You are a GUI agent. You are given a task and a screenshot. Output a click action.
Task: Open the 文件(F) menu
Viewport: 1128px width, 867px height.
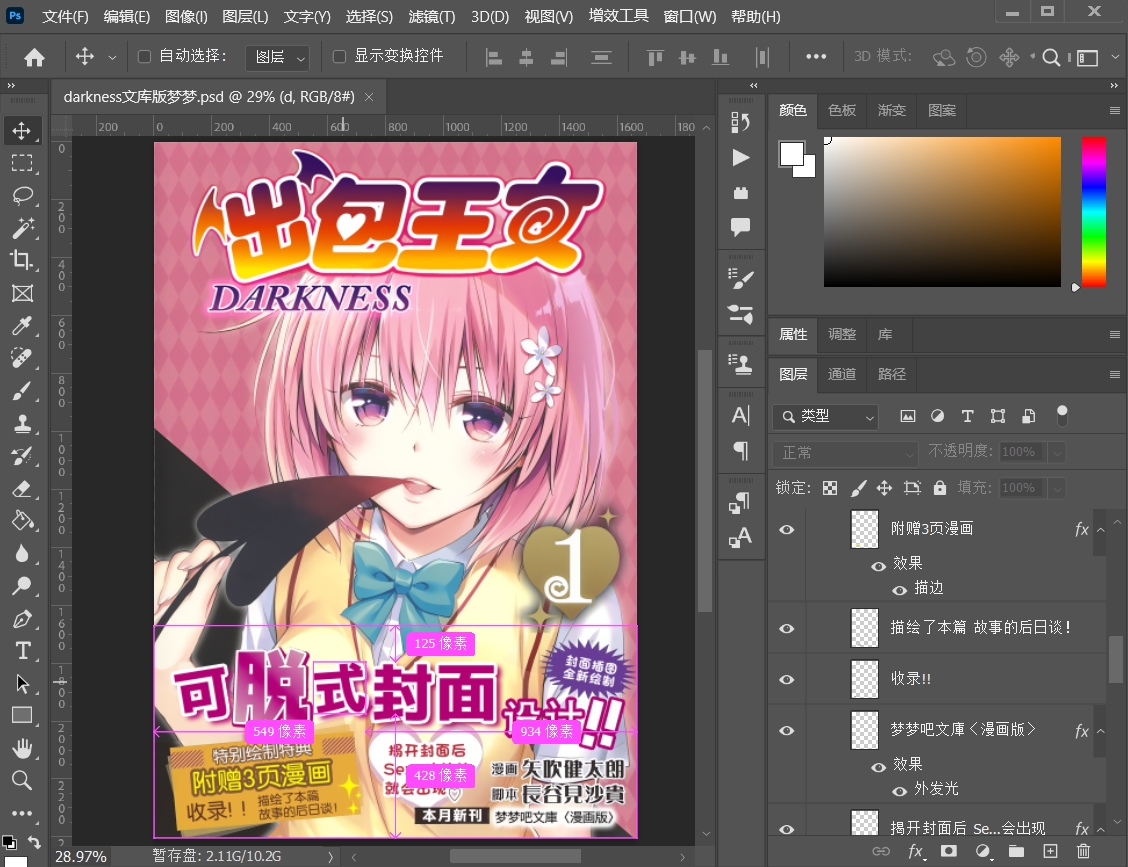click(x=65, y=17)
